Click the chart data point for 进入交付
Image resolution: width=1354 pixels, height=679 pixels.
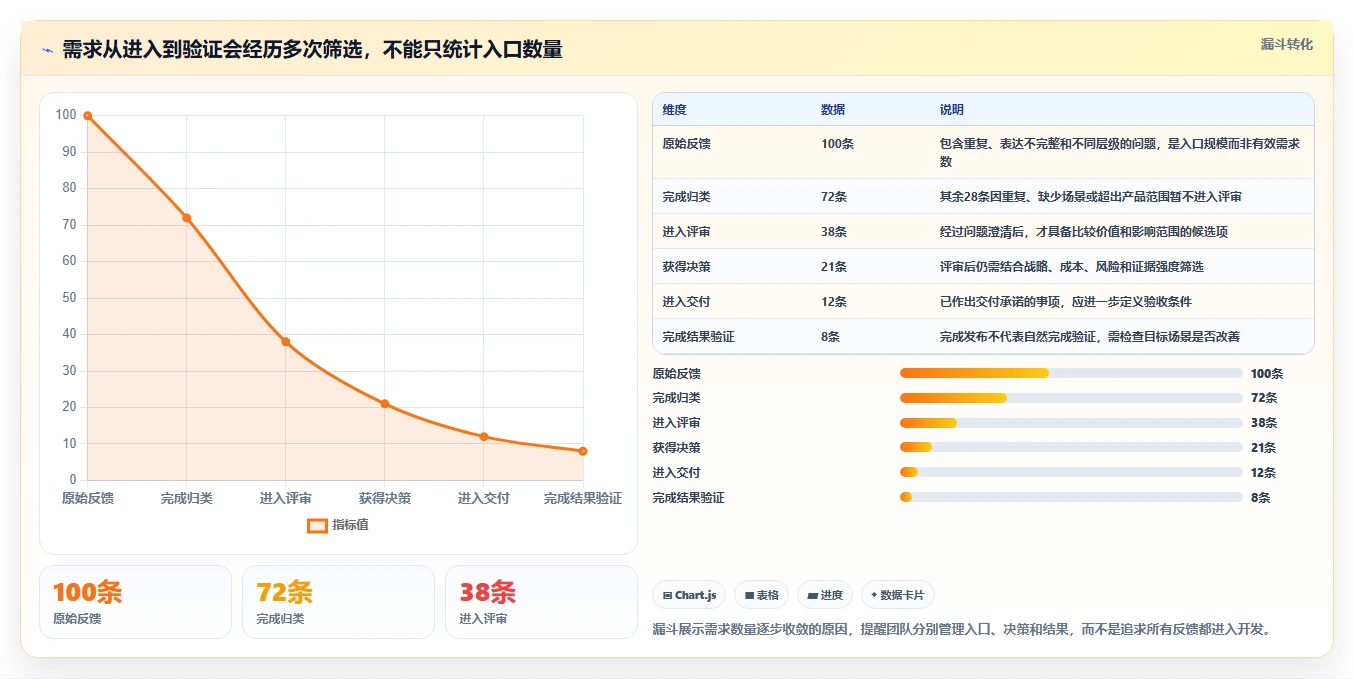tap(484, 437)
